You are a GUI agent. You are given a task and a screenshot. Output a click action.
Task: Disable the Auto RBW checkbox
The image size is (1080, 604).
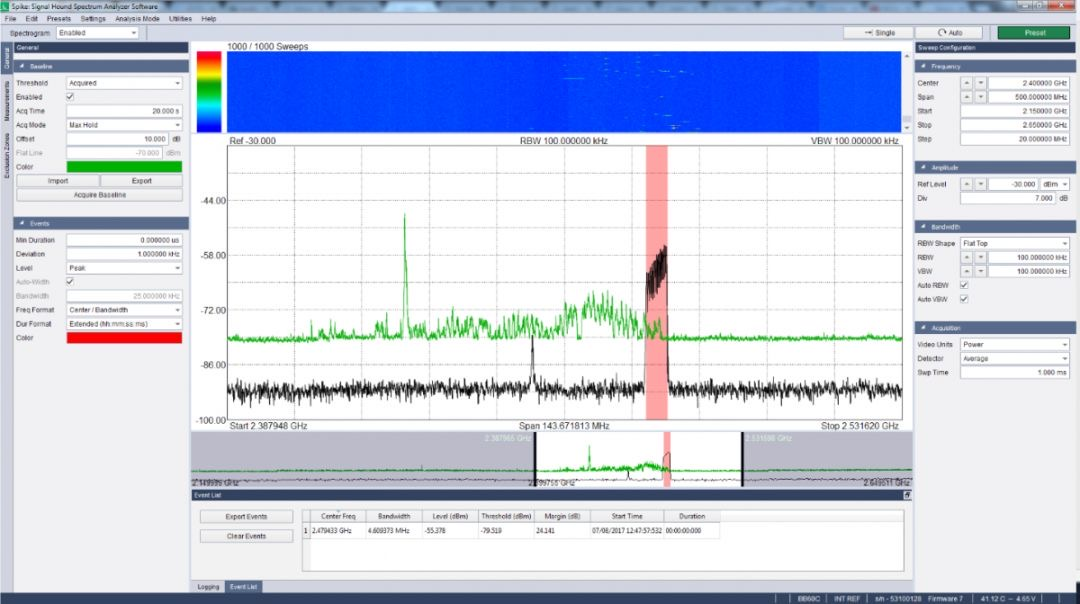(x=964, y=285)
